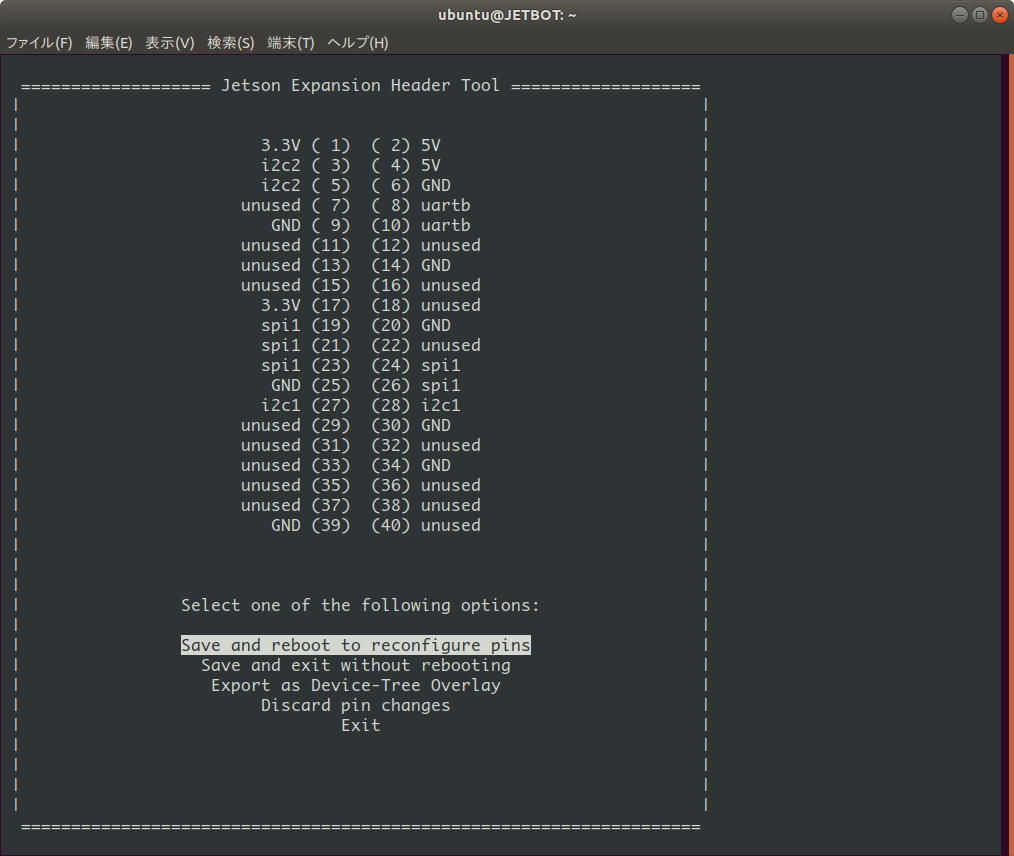Open the ヘルプ(H) menu

358,43
